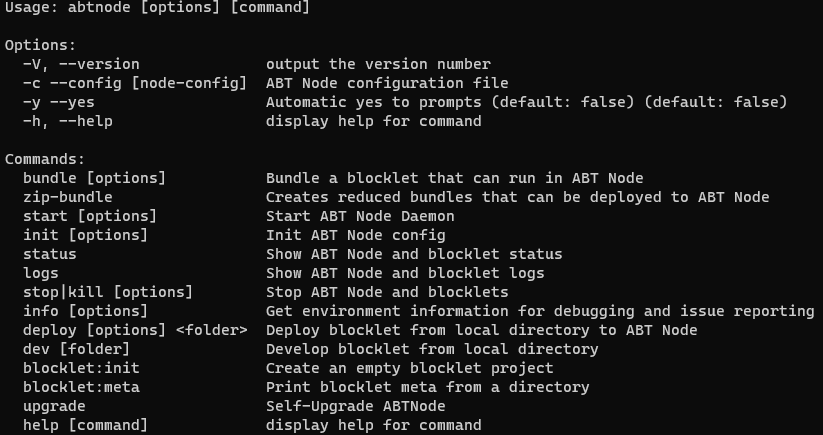Image resolution: width=823 pixels, height=435 pixels.
Task: Click the '-y --yes' option flag
Action: click(x=59, y=102)
